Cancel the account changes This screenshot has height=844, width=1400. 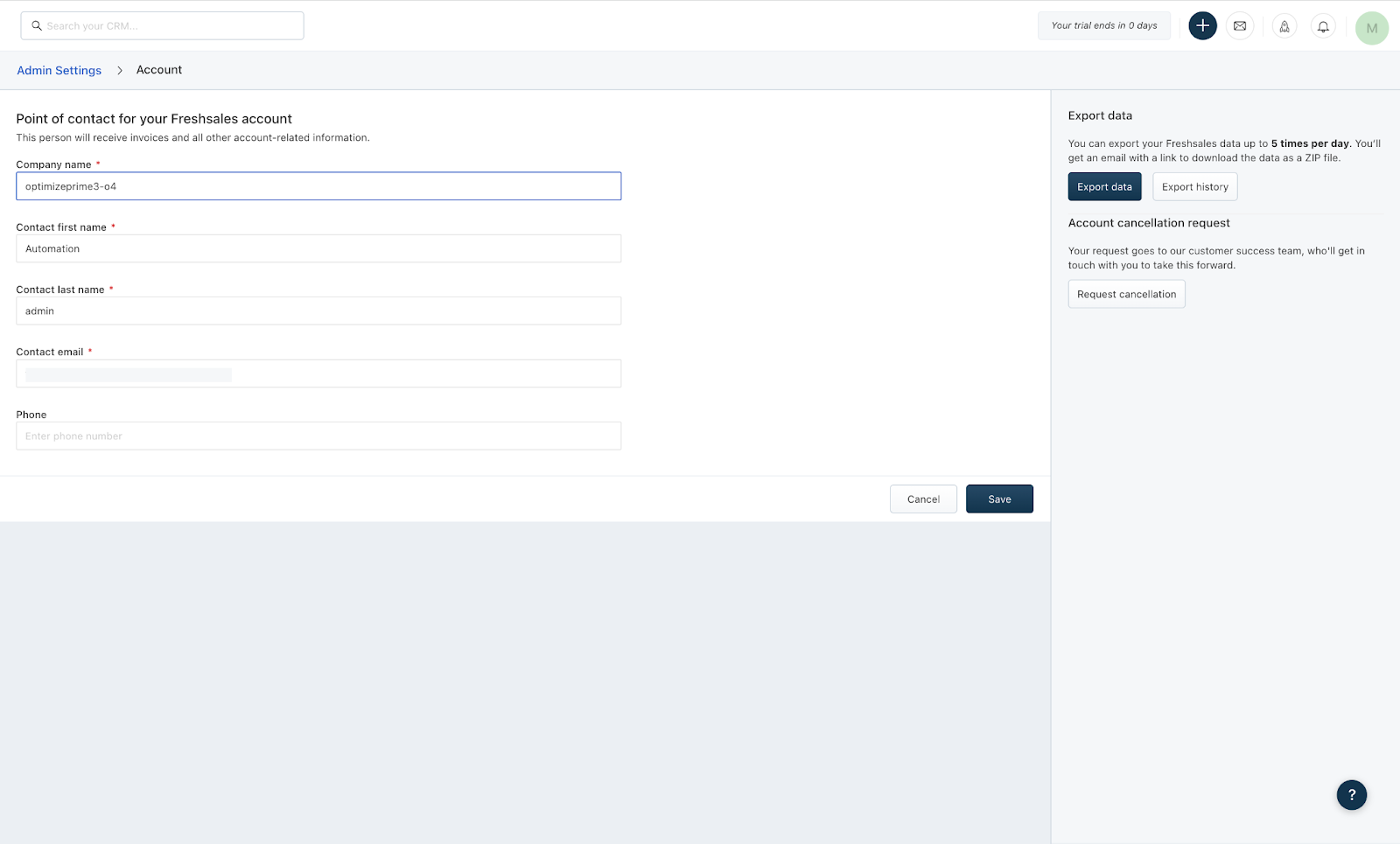(x=923, y=499)
